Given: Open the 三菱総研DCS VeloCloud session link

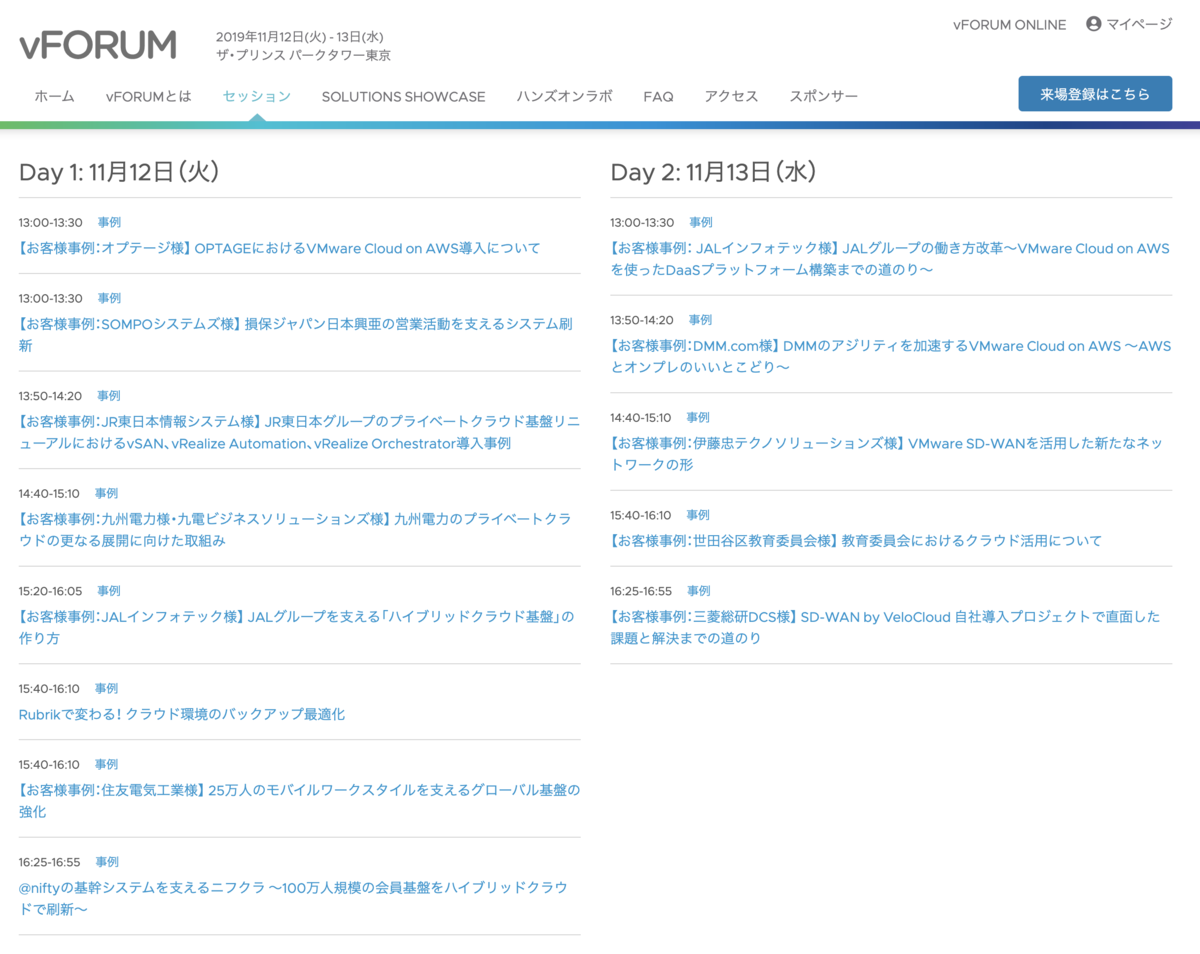Looking at the screenshot, I should [x=886, y=627].
